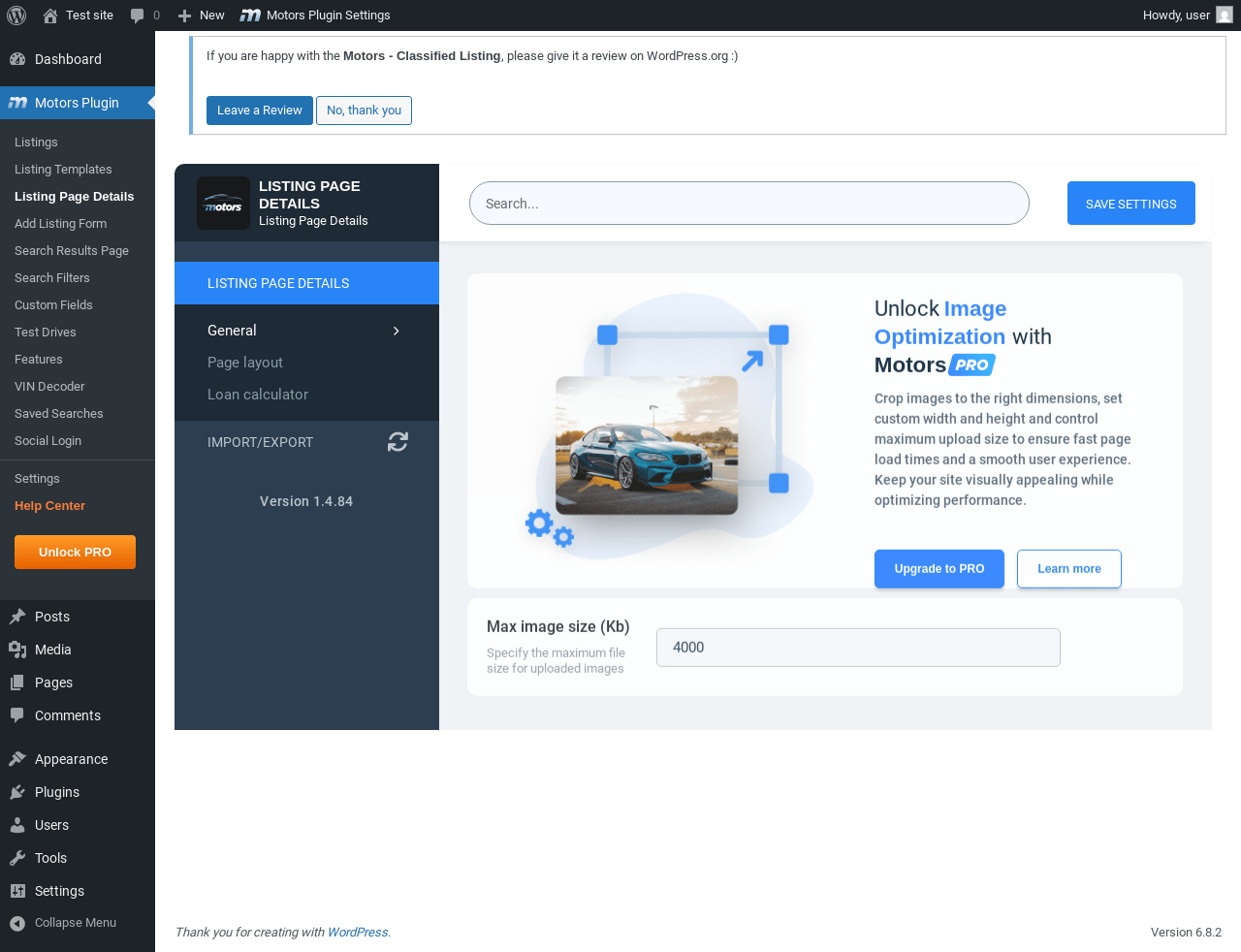The width and height of the screenshot is (1241, 952).
Task: Click the New plus icon
Action: pos(184,16)
